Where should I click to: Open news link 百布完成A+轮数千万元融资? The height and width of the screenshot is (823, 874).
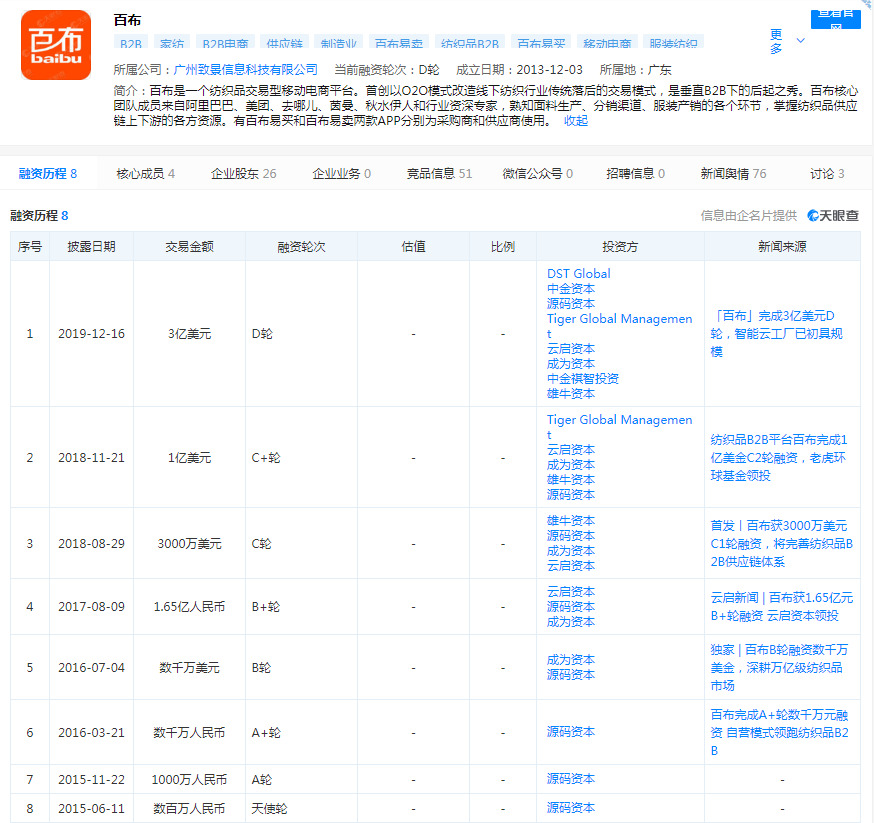(779, 732)
